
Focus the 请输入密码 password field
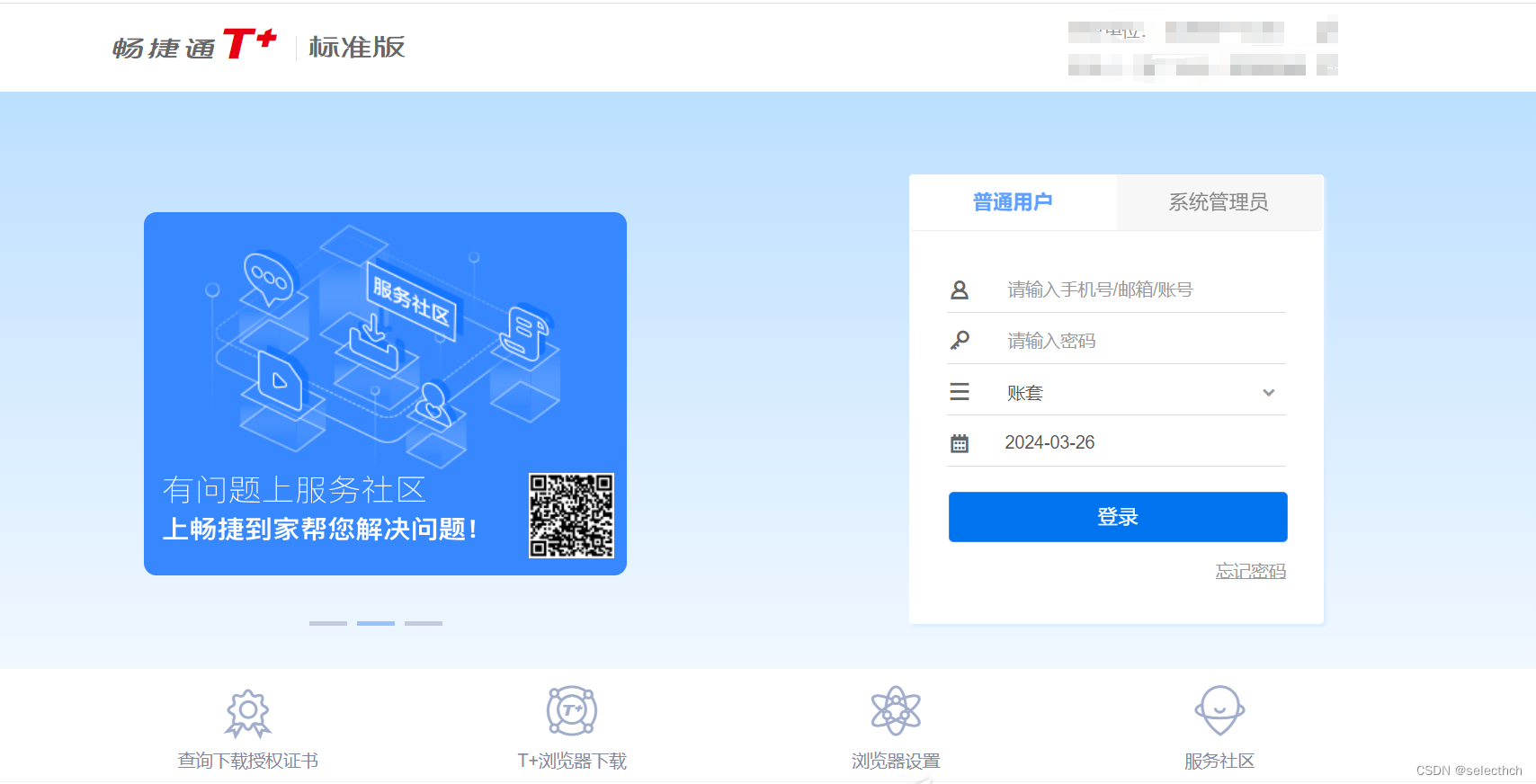pyautogui.click(x=1117, y=341)
